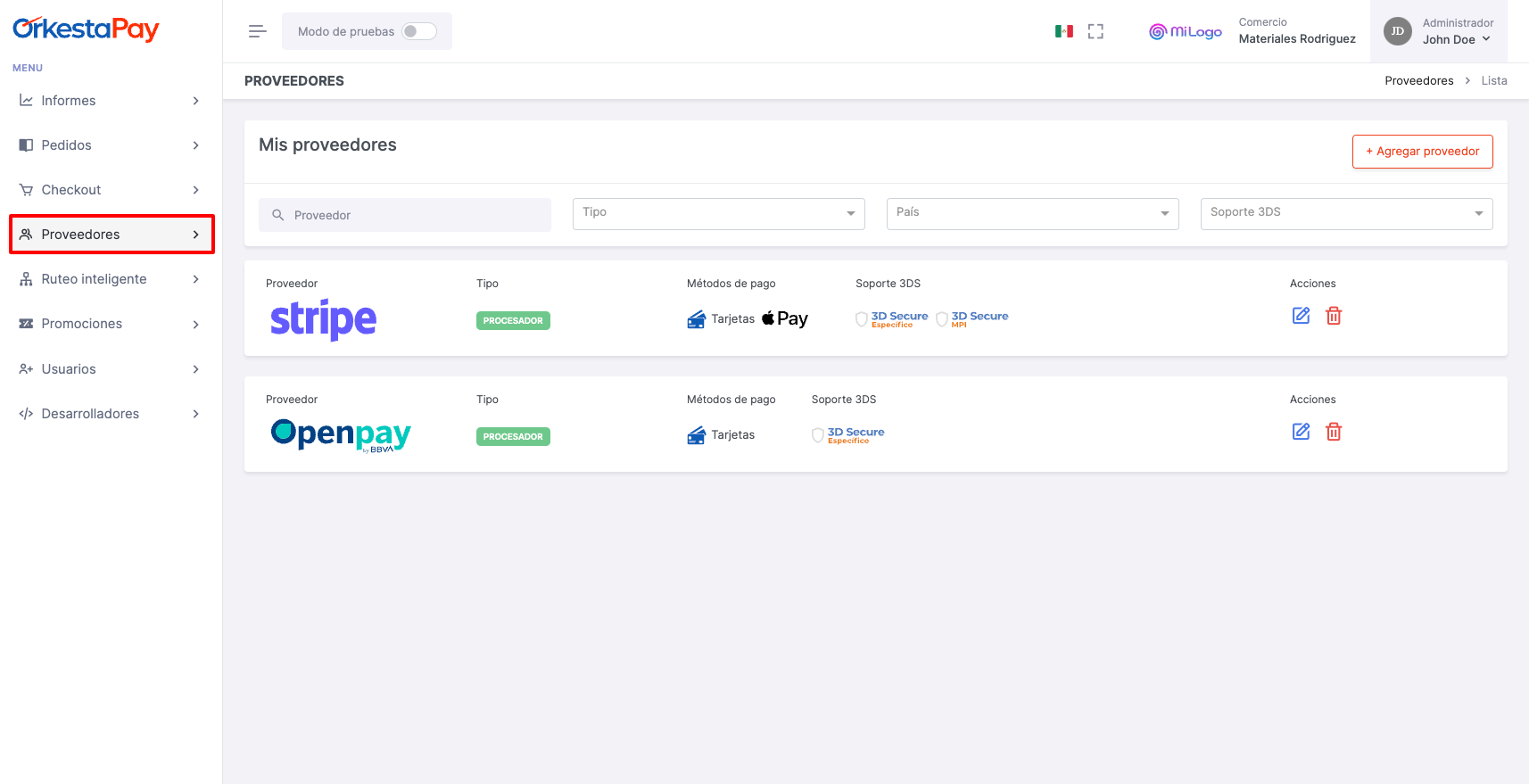Click Openpay's 3D Secure Específico badge
The image size is (1529, 784).
[848, 435]
